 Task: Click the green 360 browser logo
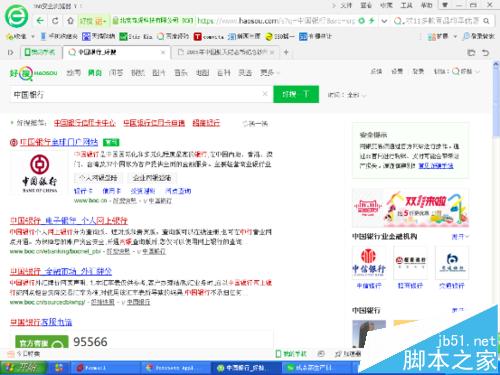(17, 16)
